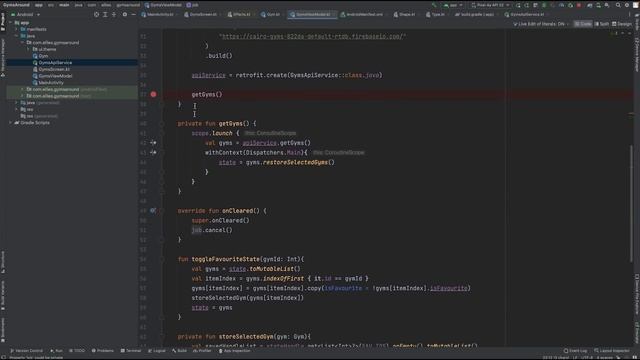The image size is (640, 360).
Task: Open the Logcat tool window
Action: tap(157, 351)
